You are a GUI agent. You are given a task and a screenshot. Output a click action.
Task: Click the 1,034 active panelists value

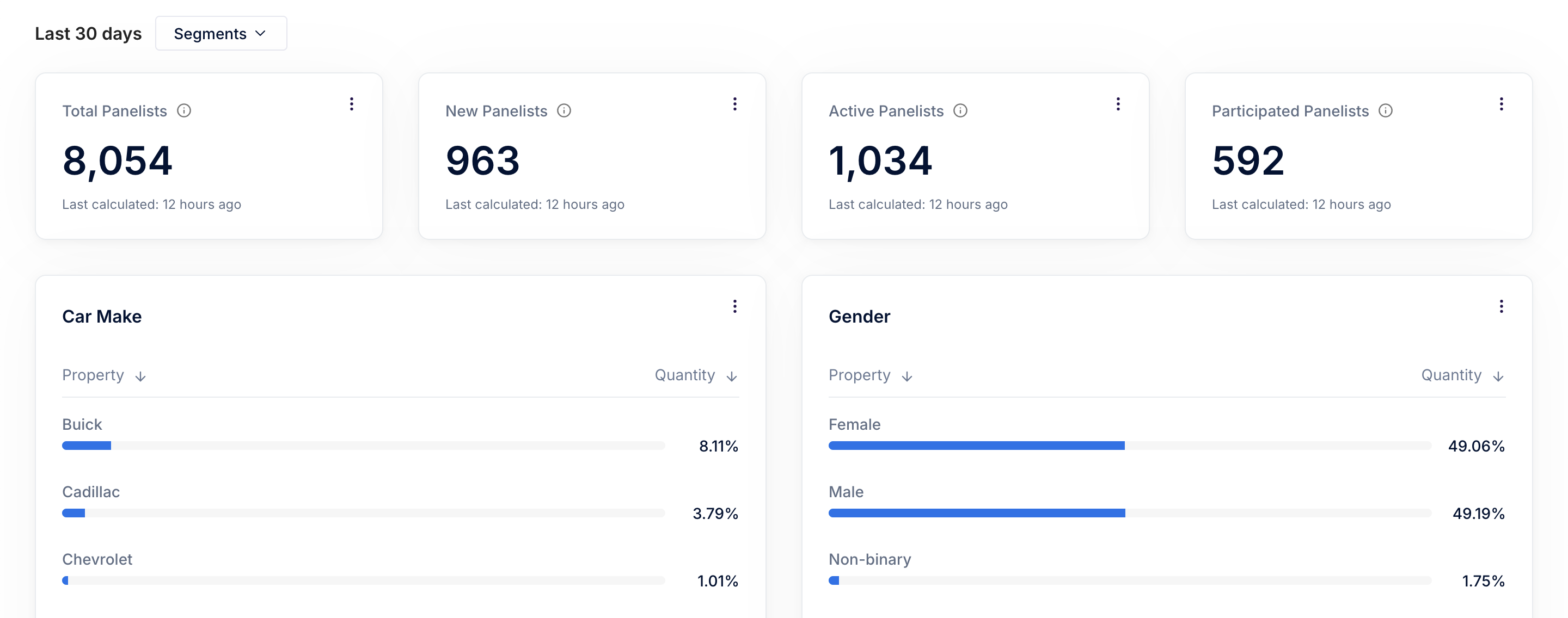coord(880,161)
